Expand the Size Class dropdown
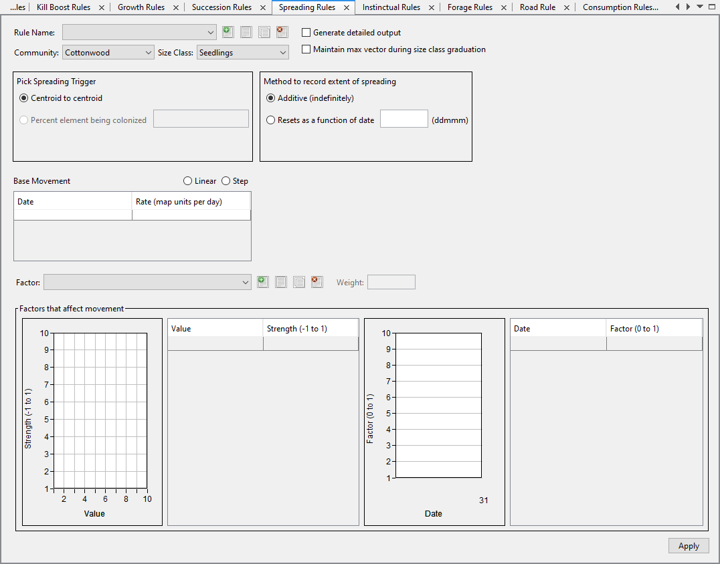Screen dimensions: 720x564 tap(242, 53)
